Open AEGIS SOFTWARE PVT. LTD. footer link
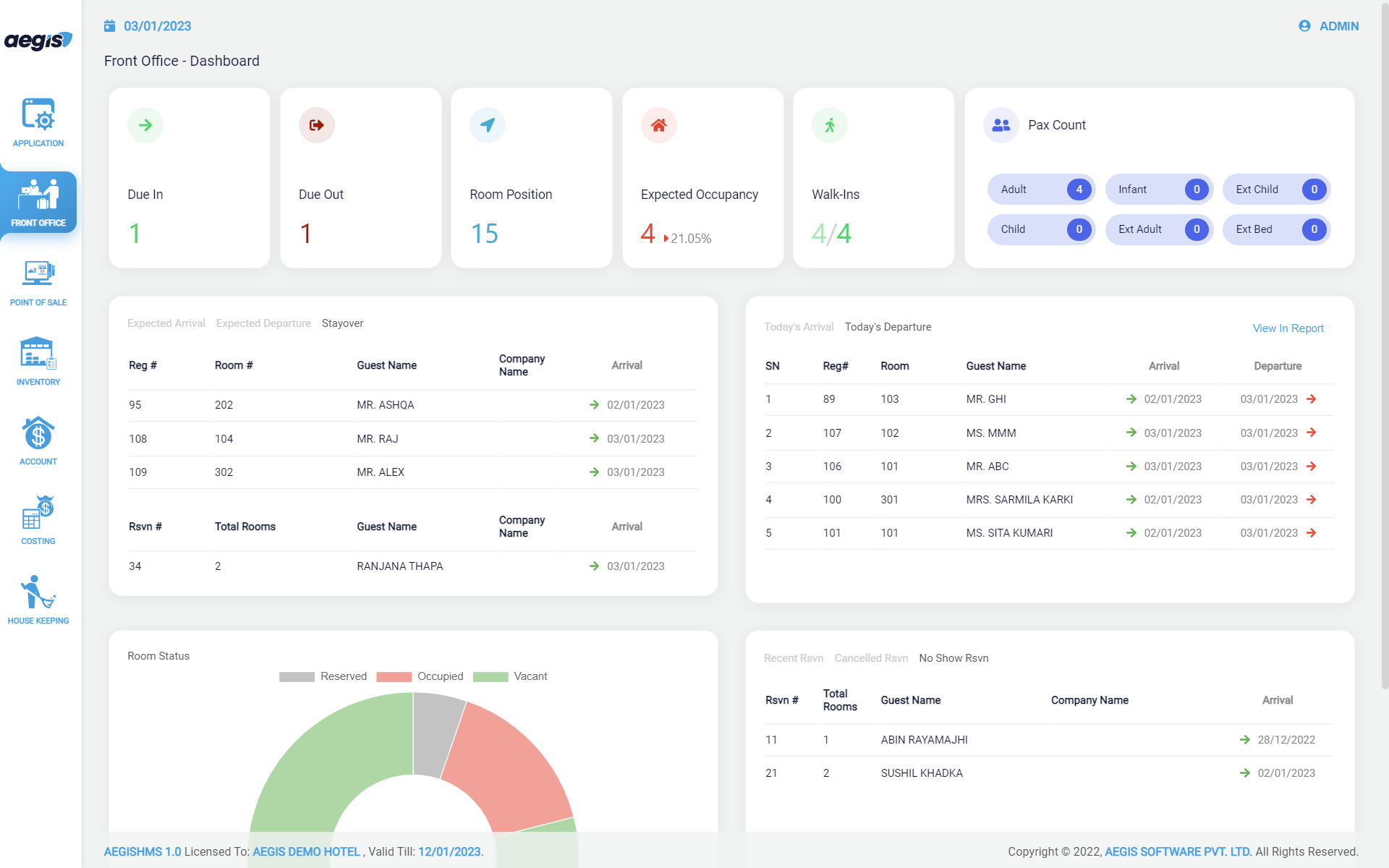1389x868 pixels. (x=1178, y=852)
